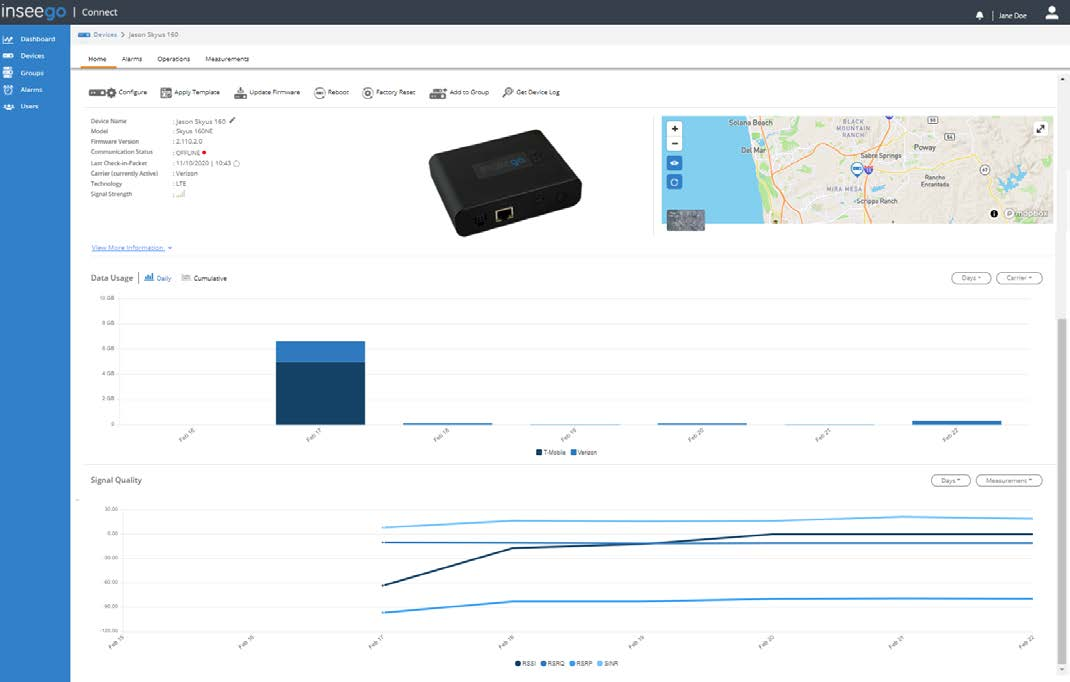The image size is (1070, 682).
Task: Zoom in on the map
Action: [674, 128]
